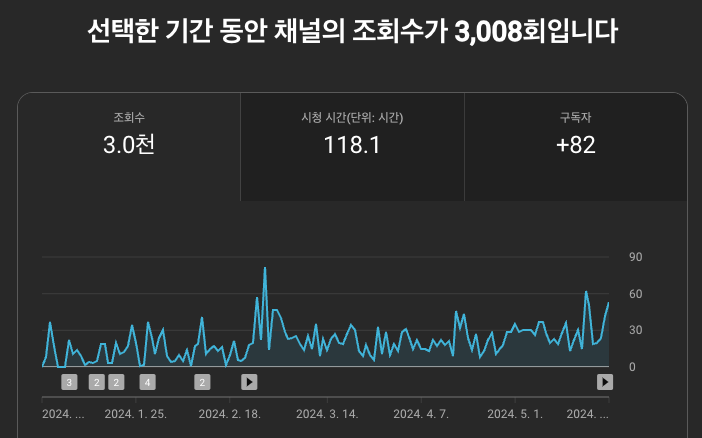Click the 60 y-axis value
Image resolution: width=702 pixels, height=438 pixels.
click(635, 294)
